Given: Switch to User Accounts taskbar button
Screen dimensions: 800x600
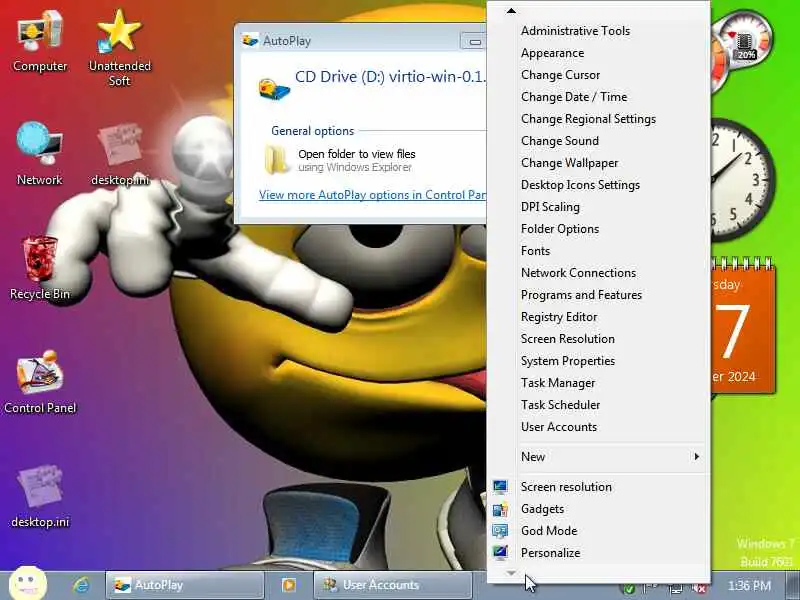Looking at the screenshot, I should (392, 585).
